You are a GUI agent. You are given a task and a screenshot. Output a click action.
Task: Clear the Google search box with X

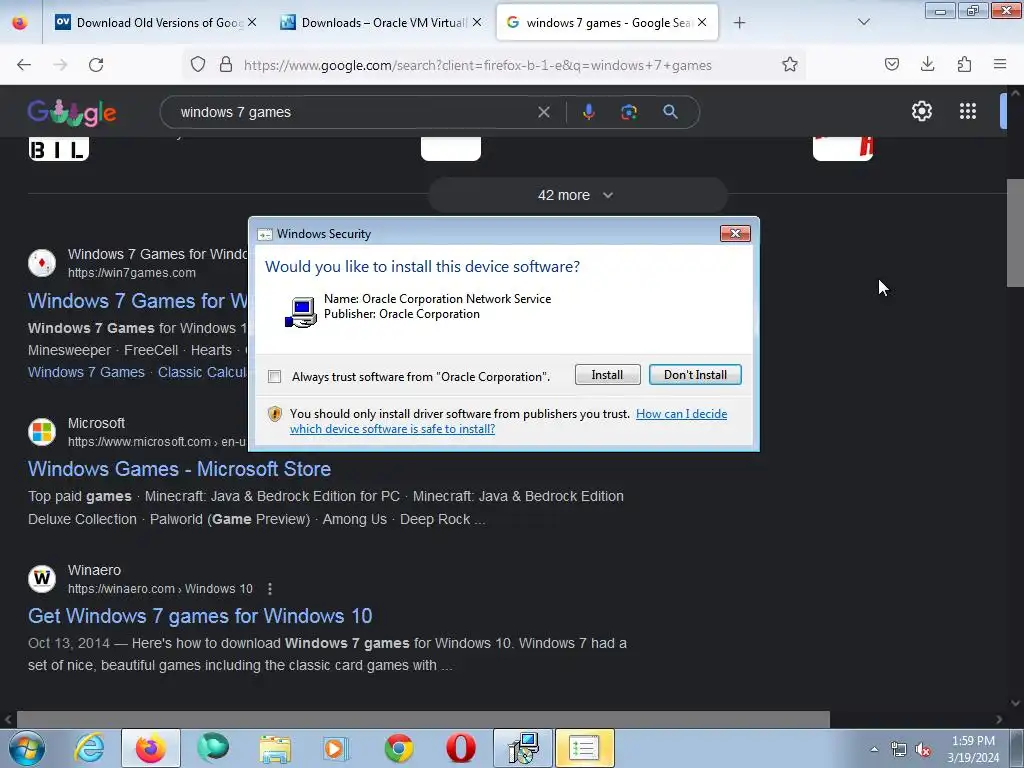[x=543, y=112]
